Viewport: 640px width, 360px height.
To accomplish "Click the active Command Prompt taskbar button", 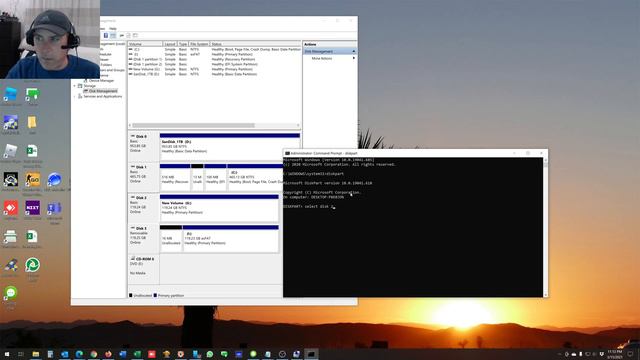I will (x=311, y=354).
